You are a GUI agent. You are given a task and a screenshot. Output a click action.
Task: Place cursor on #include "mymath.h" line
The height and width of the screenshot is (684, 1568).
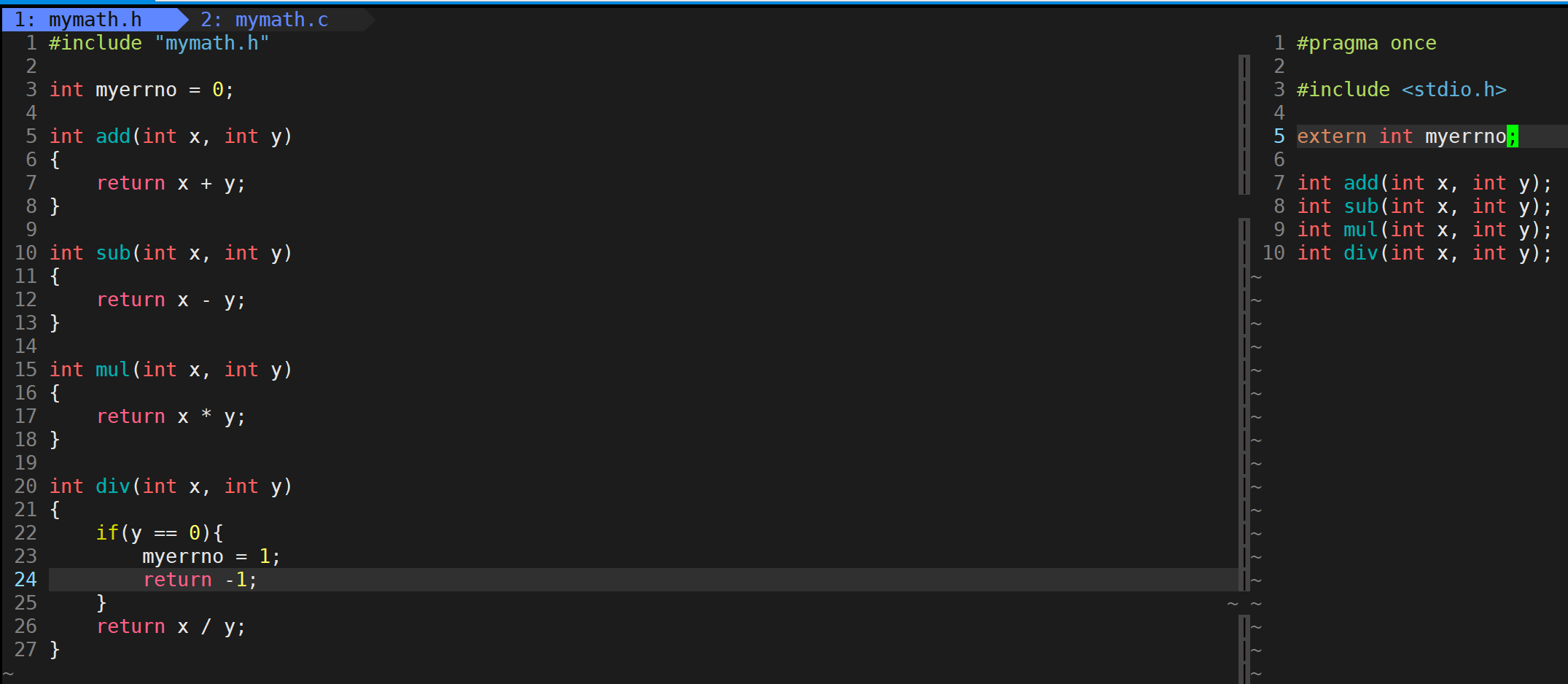(x=159, y=43)
